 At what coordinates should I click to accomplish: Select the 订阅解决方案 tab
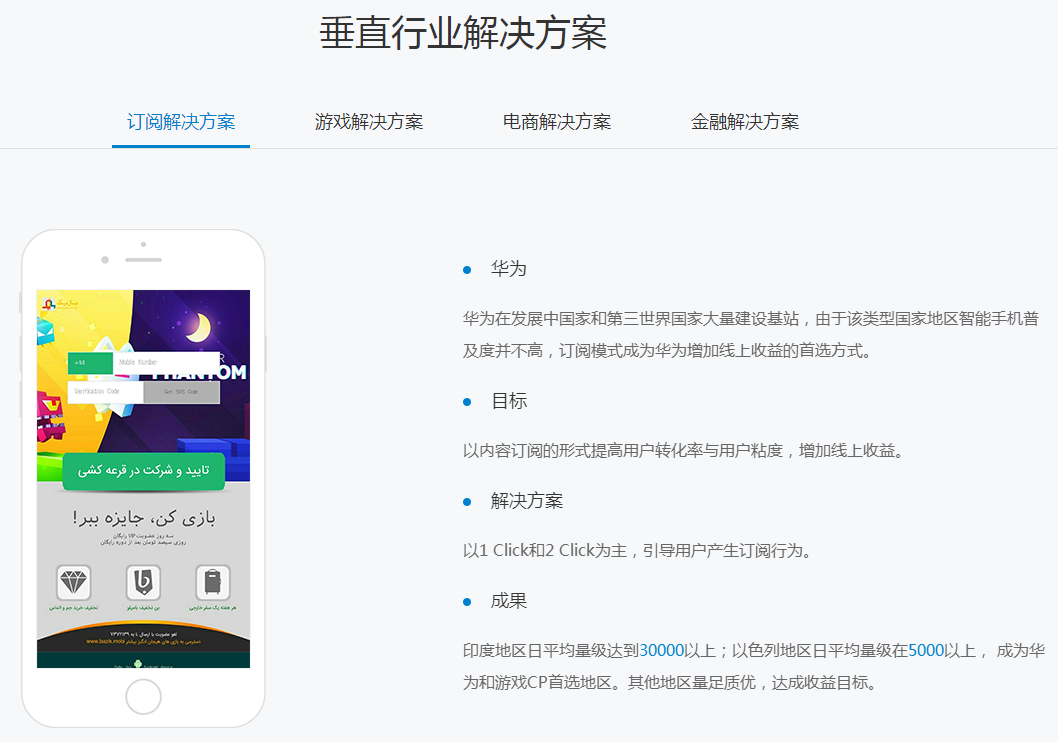[181, 122]
